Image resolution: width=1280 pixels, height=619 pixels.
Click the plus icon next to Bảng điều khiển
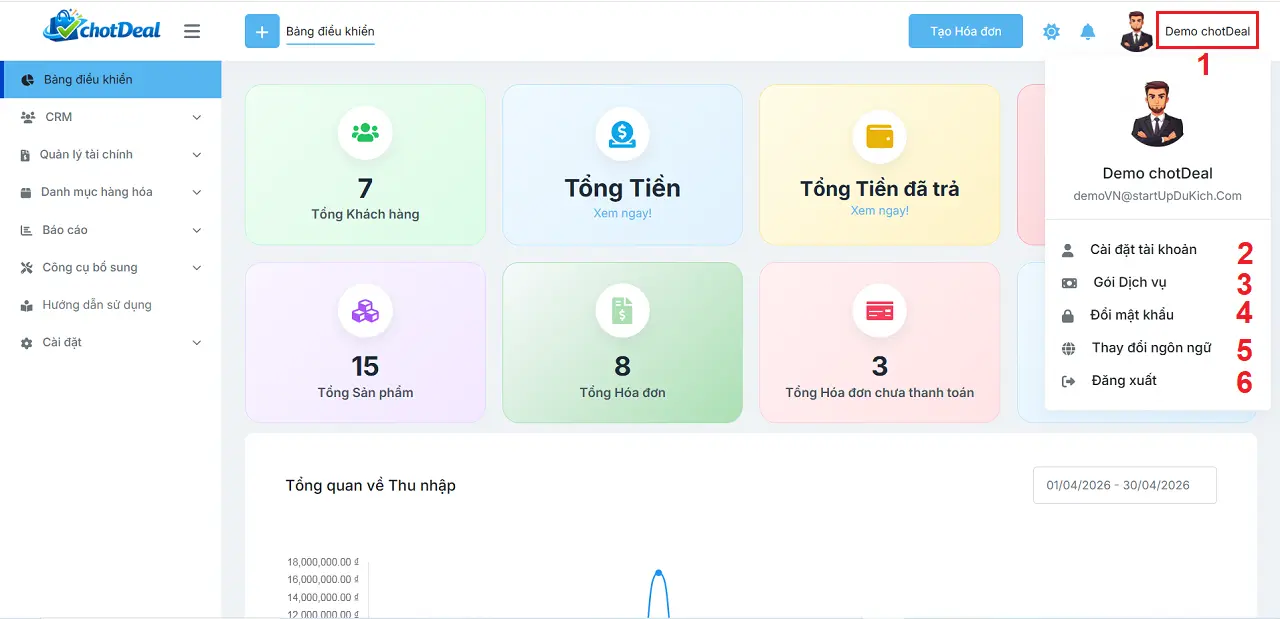pos(262,31)
